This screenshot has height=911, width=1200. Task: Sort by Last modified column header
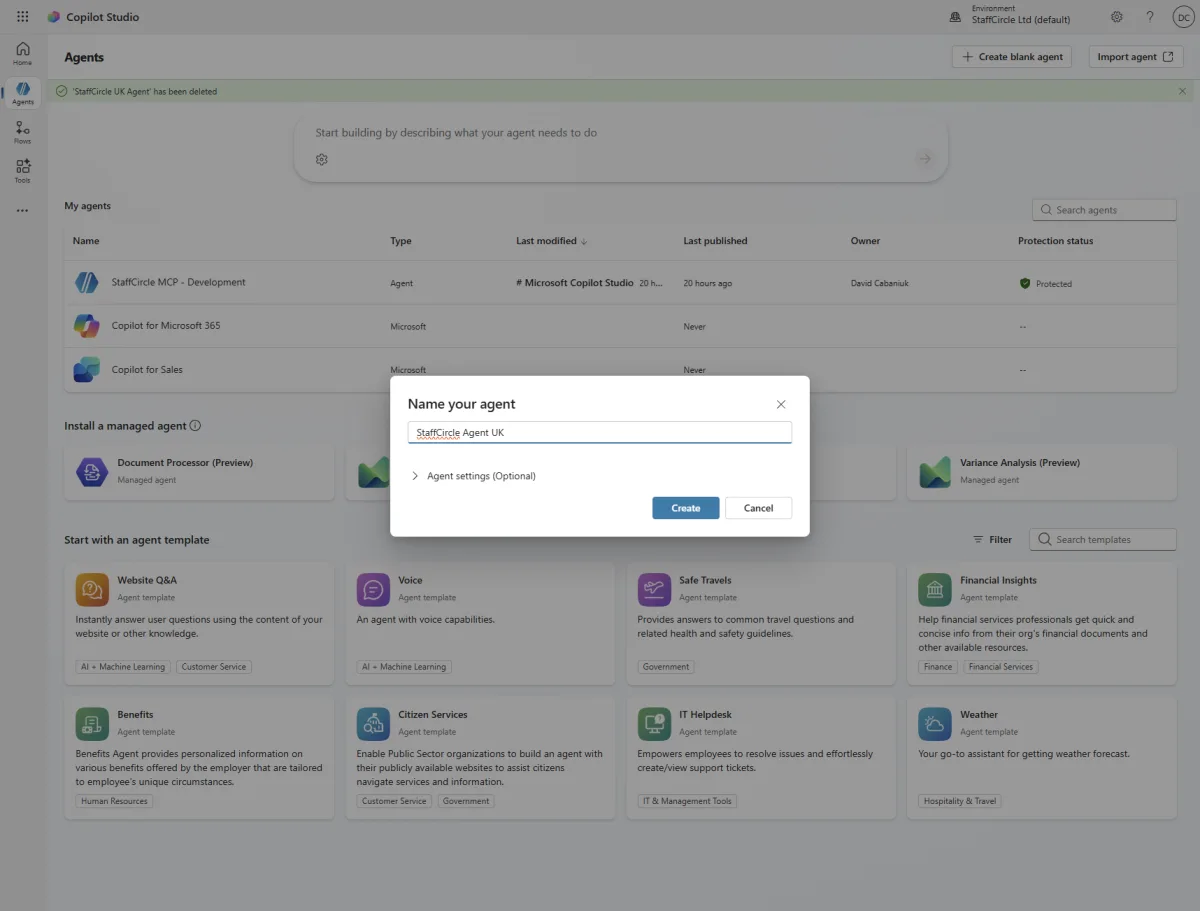coord(552,241)
